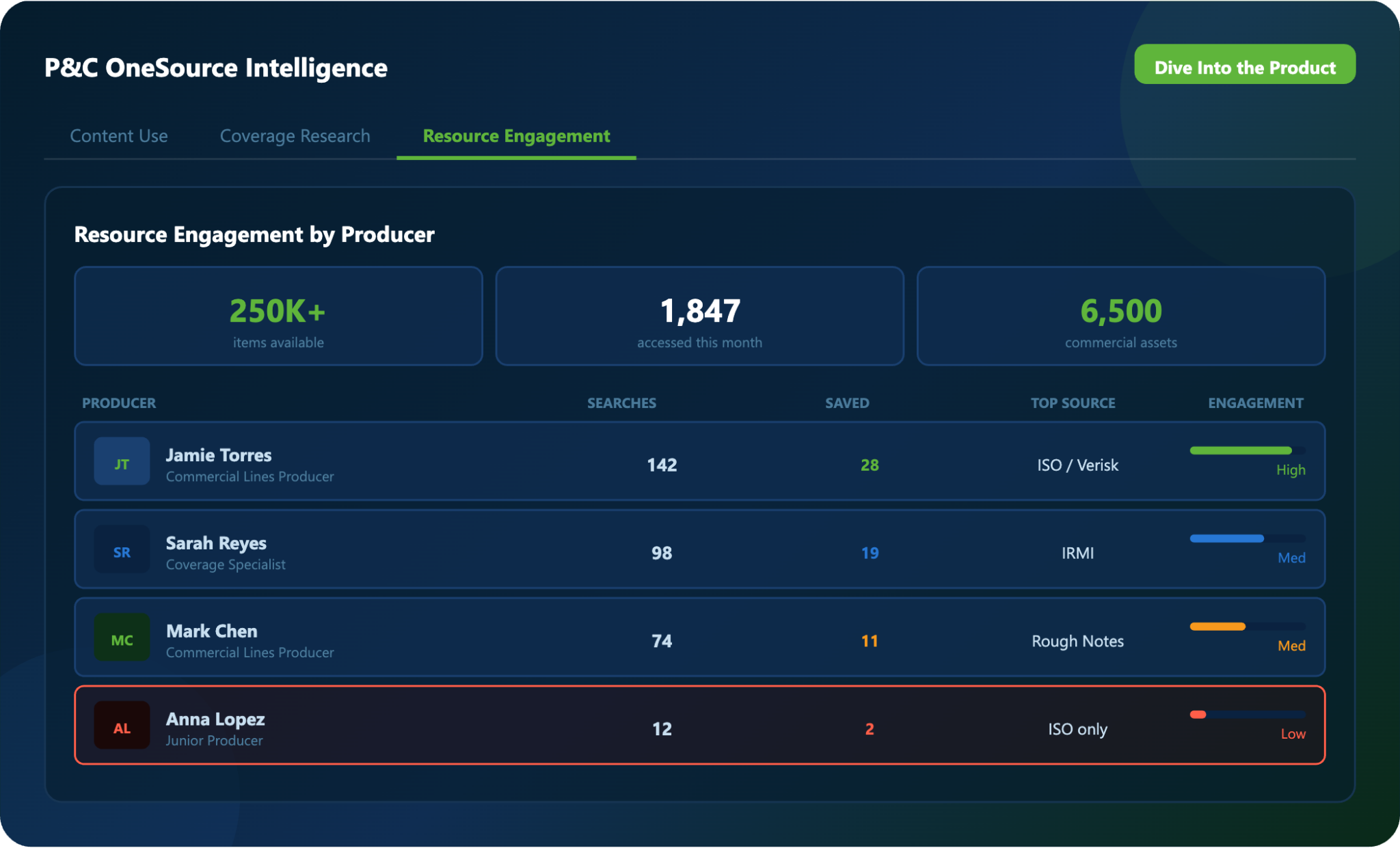This screenshot has height=848, width=1400.
Task: Open the 6,500 commercial assets card
Action: (x=1120, y=316)
